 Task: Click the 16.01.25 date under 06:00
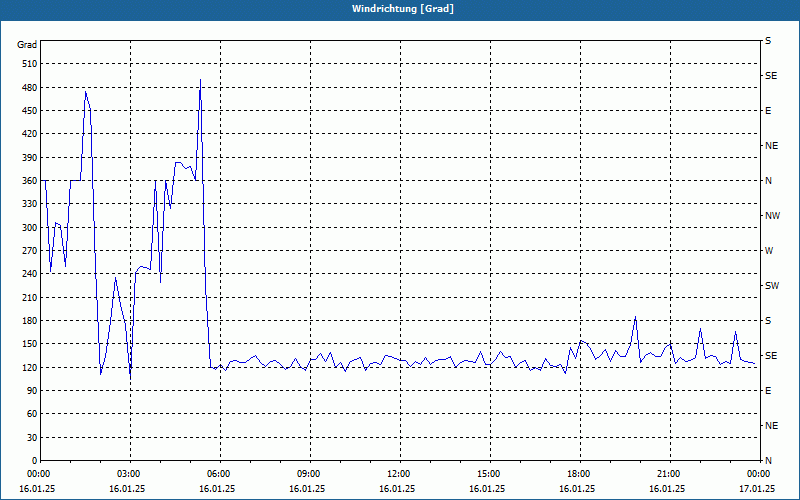point(217,489)
